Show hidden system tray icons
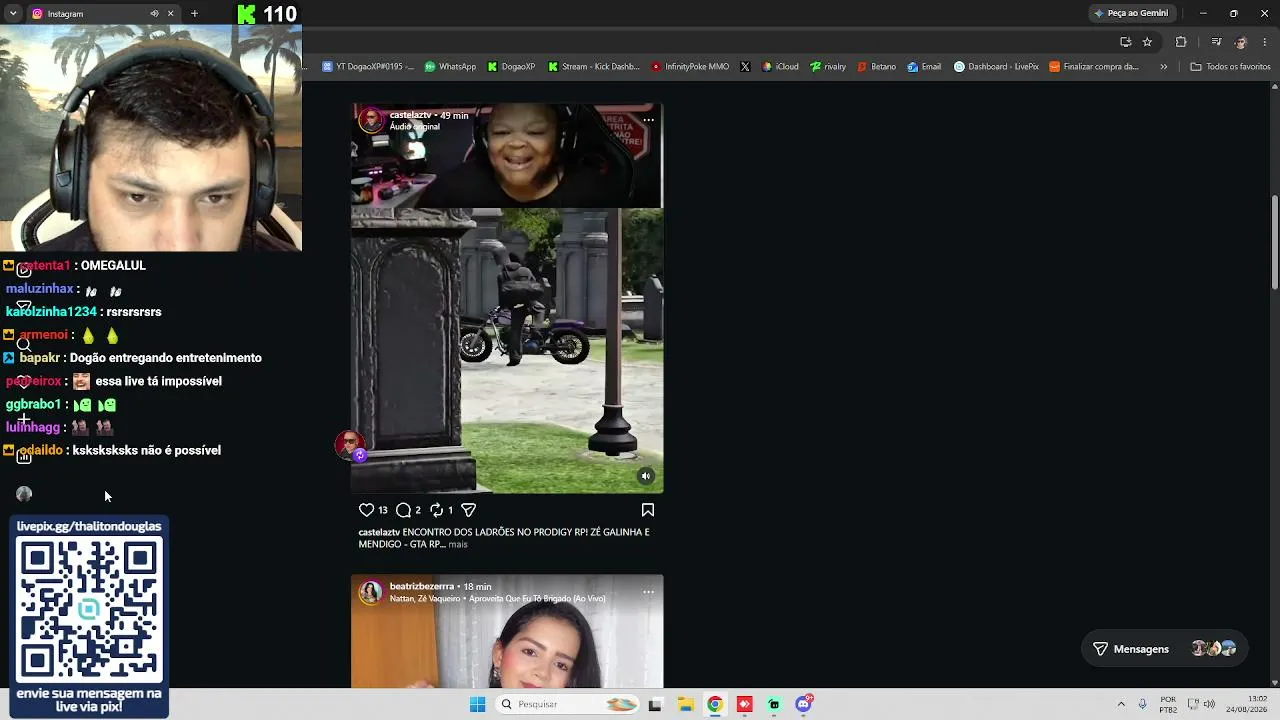Screen dimensions: 1280x720 point(1121,704)
